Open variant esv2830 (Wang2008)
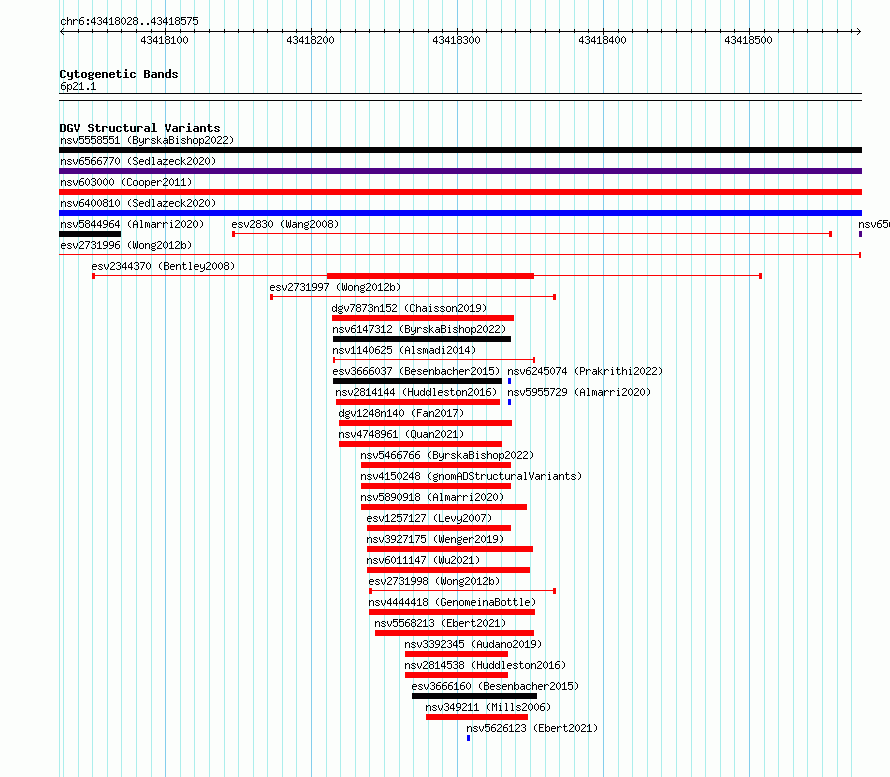Image resolution: width=890 pixels, height=777 pixels. tap(285, 224)
